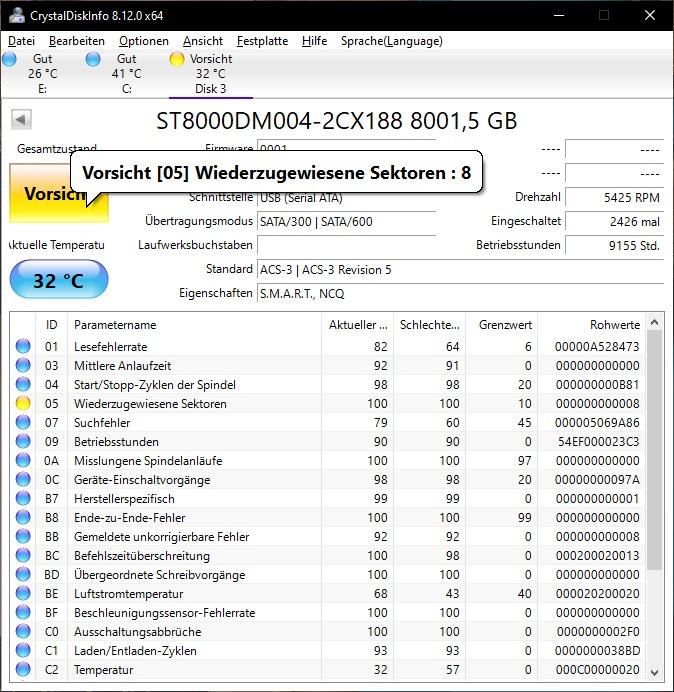Click raw value 000200020013
Viewport: 674px width, 692px height.
(597, 555)
